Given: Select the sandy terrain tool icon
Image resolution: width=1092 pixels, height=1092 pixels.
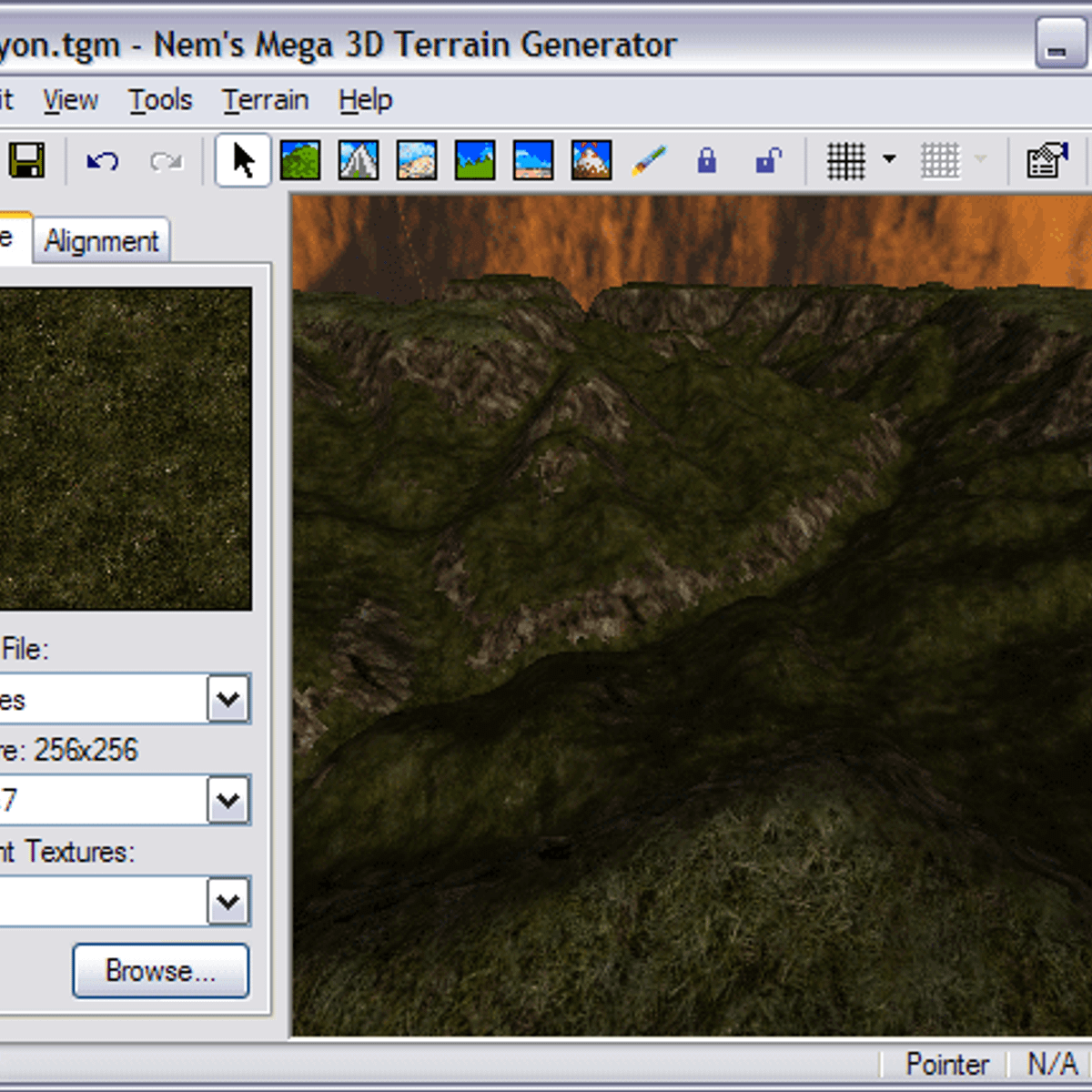Looking at the screenshot, I should [x=417, y=161].
